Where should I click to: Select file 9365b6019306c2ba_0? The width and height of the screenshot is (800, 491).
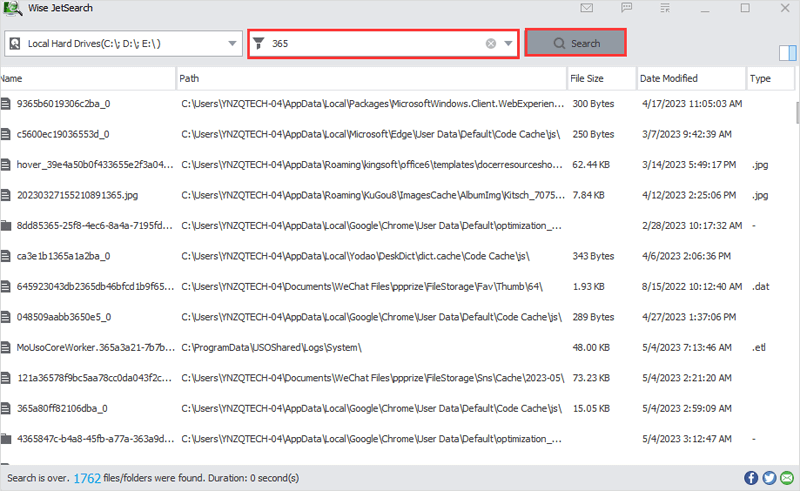pos(63,104)
